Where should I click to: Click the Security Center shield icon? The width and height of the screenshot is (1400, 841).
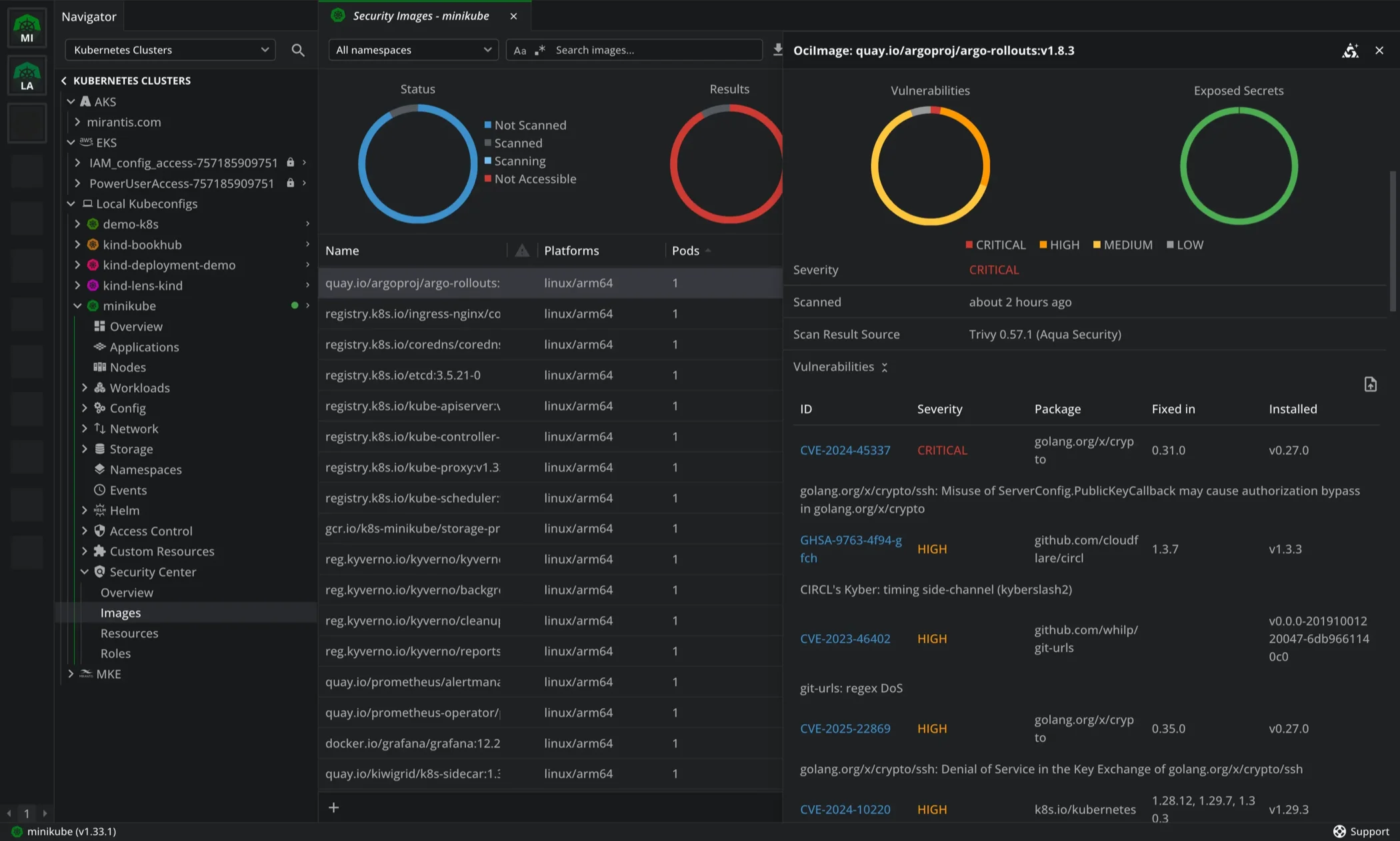tap(99, 572)
